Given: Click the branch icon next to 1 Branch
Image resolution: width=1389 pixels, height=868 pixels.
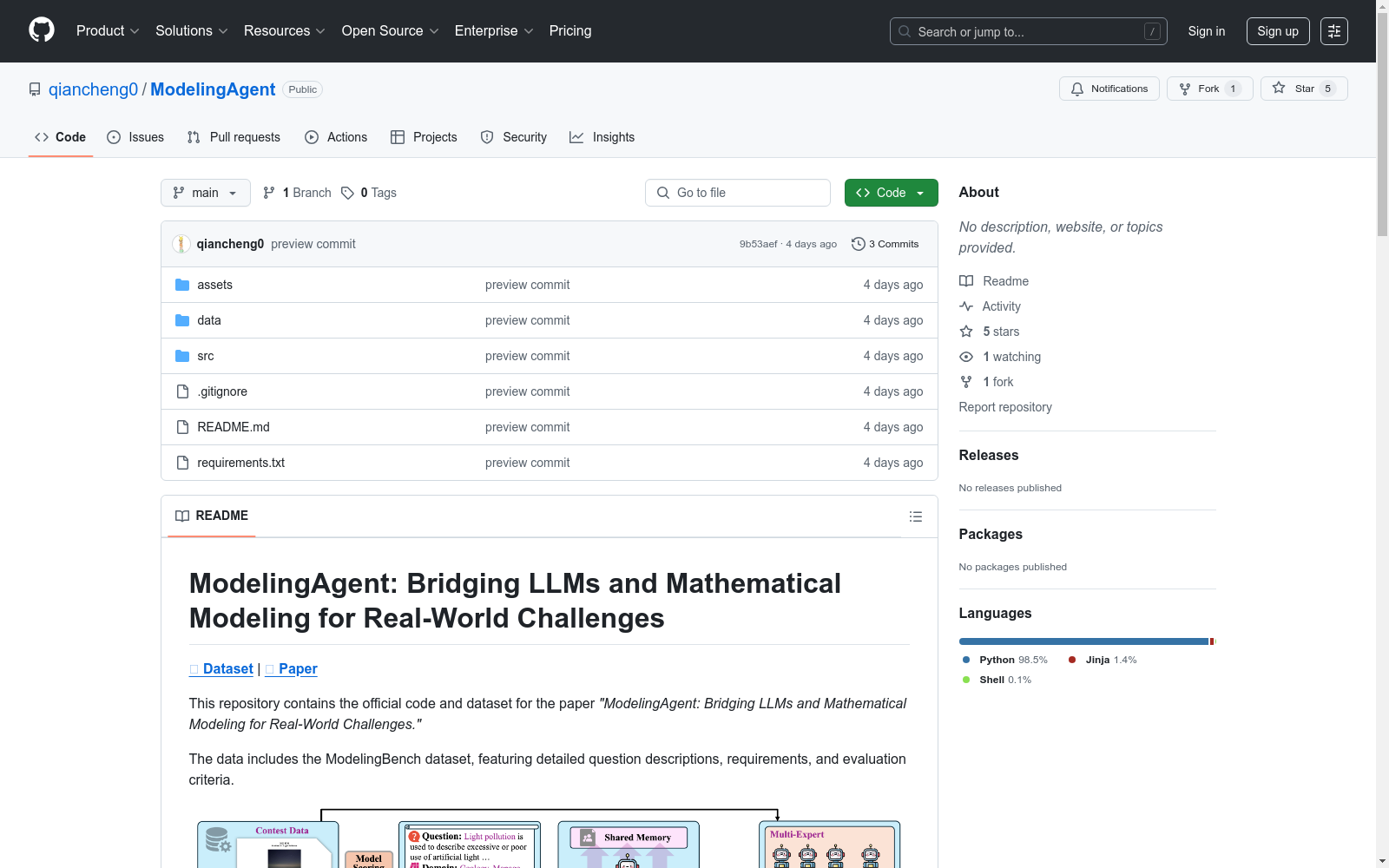Looking at the screenshot, I should (x=269, y=193).
